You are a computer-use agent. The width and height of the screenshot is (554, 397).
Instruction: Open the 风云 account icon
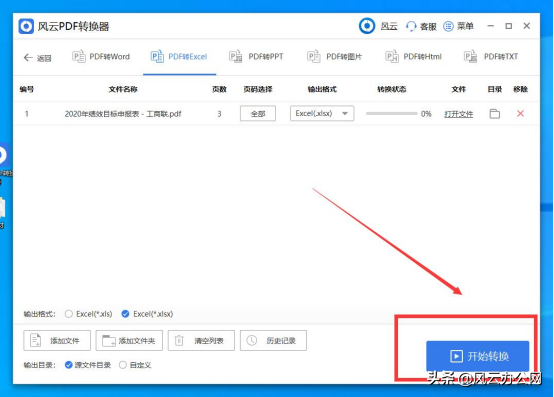point(367,26)
